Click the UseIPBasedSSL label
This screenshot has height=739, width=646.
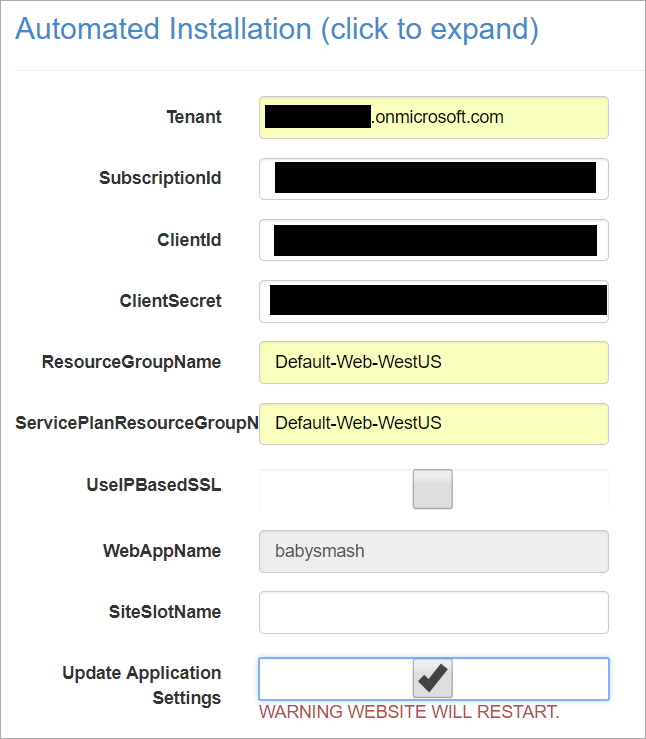(x=154, y=485)
